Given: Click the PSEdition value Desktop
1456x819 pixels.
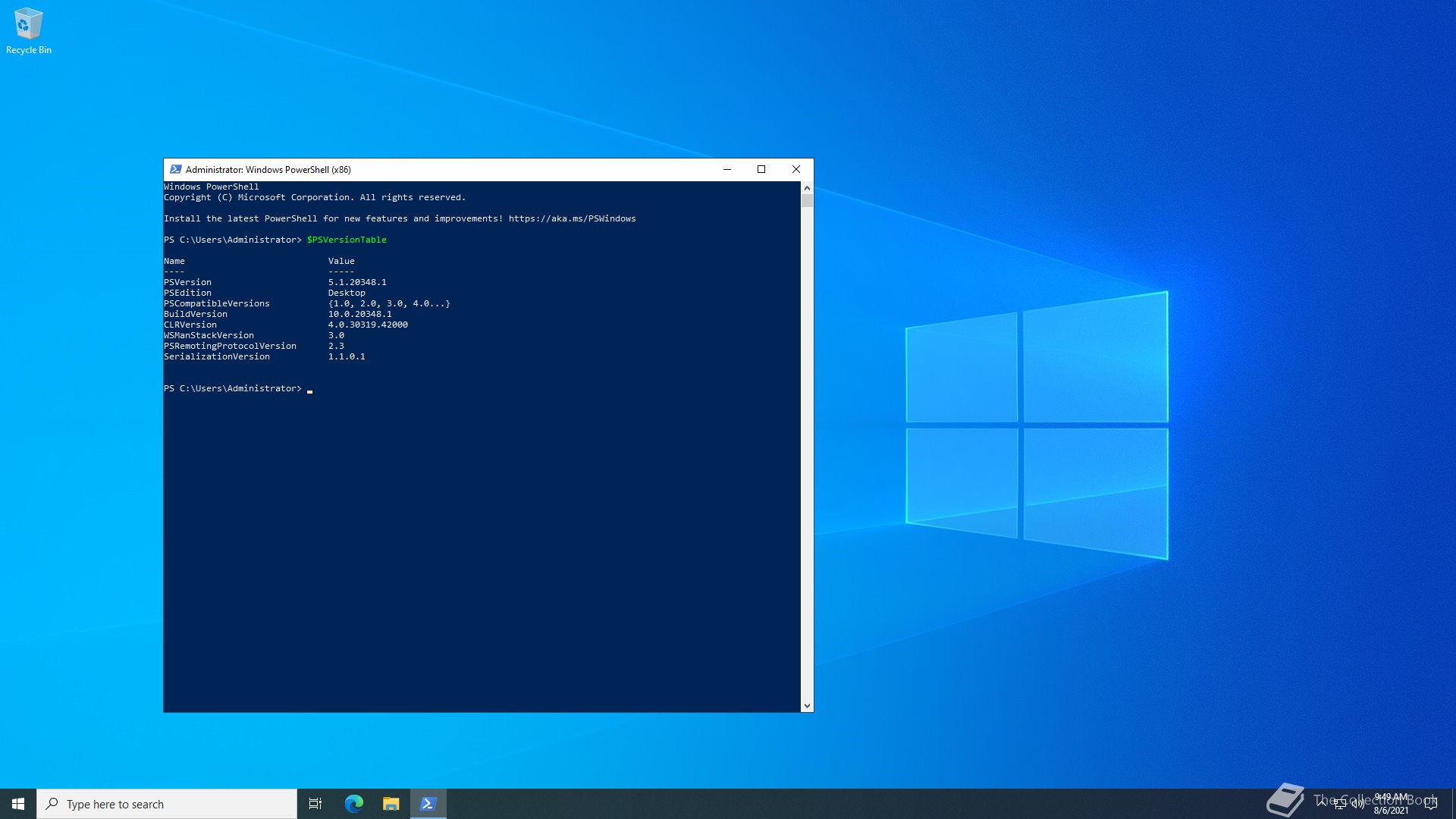Looking at the screenshot, I should 347,293.
